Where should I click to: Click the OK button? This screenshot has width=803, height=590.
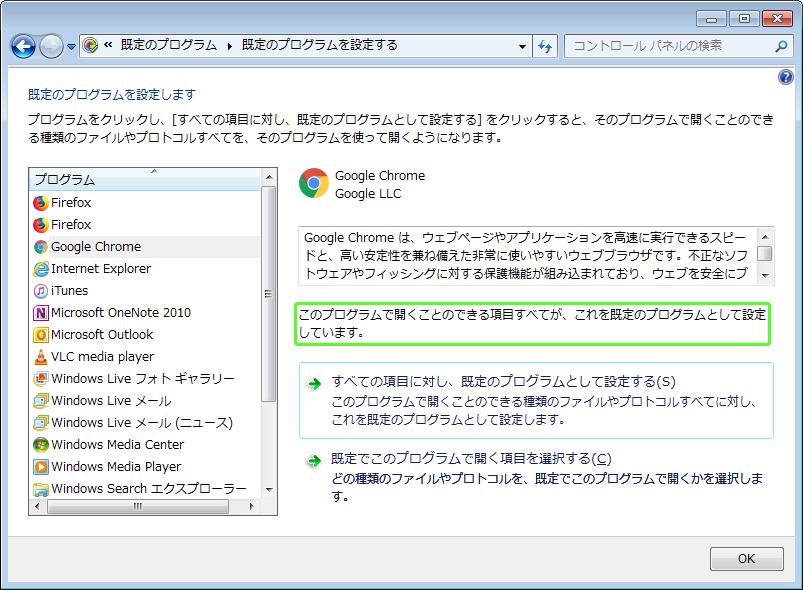click(x=746, y=559)
